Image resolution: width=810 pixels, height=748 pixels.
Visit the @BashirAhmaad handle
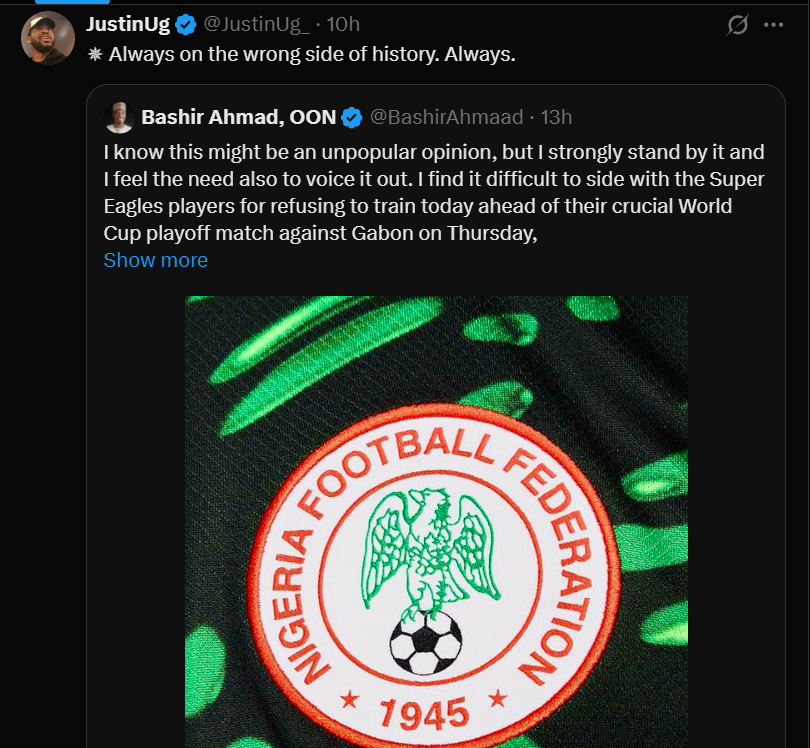tap(446, 117)
